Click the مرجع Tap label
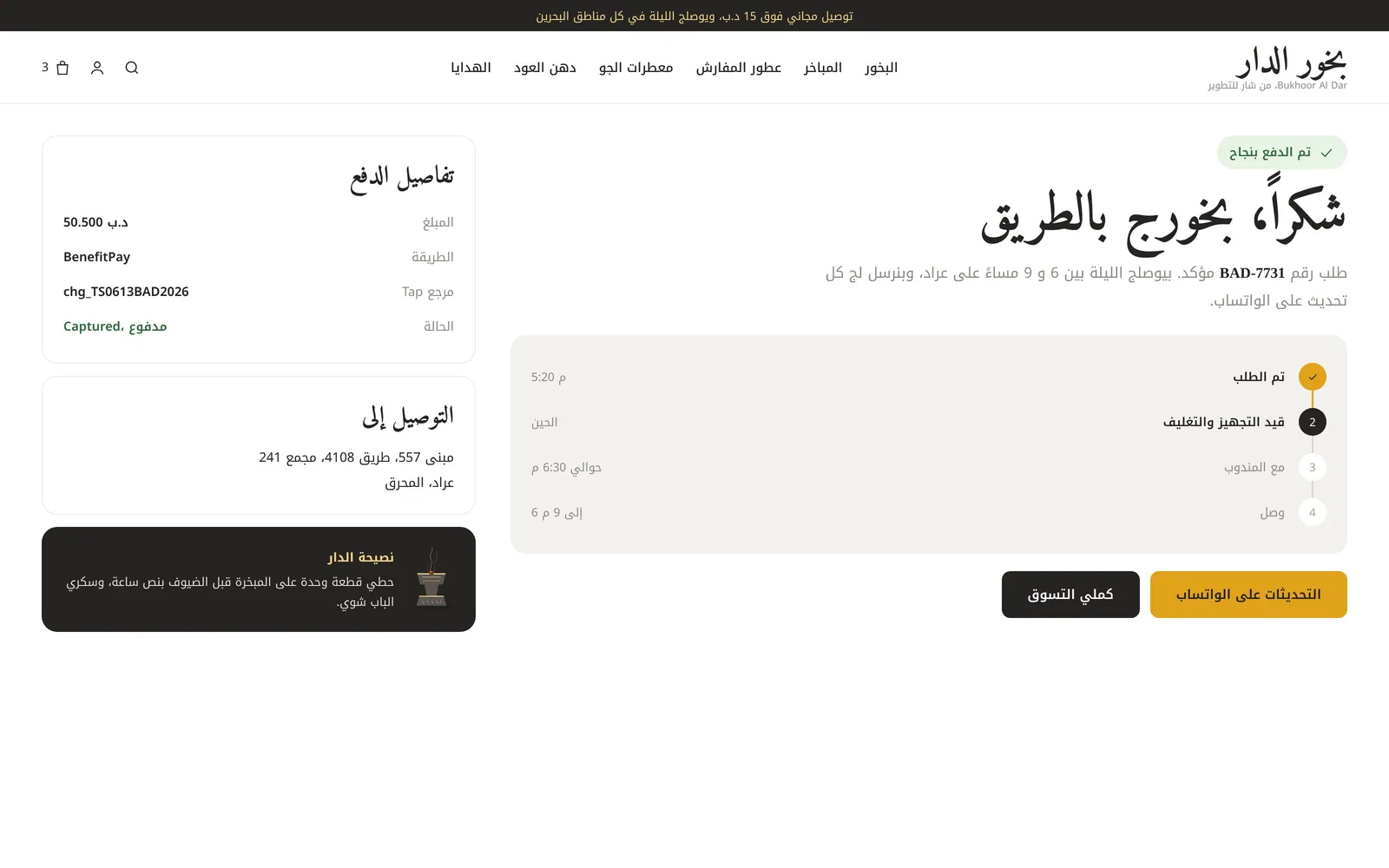Screen dimensions: 1389x868 click(x=428, y=292)
